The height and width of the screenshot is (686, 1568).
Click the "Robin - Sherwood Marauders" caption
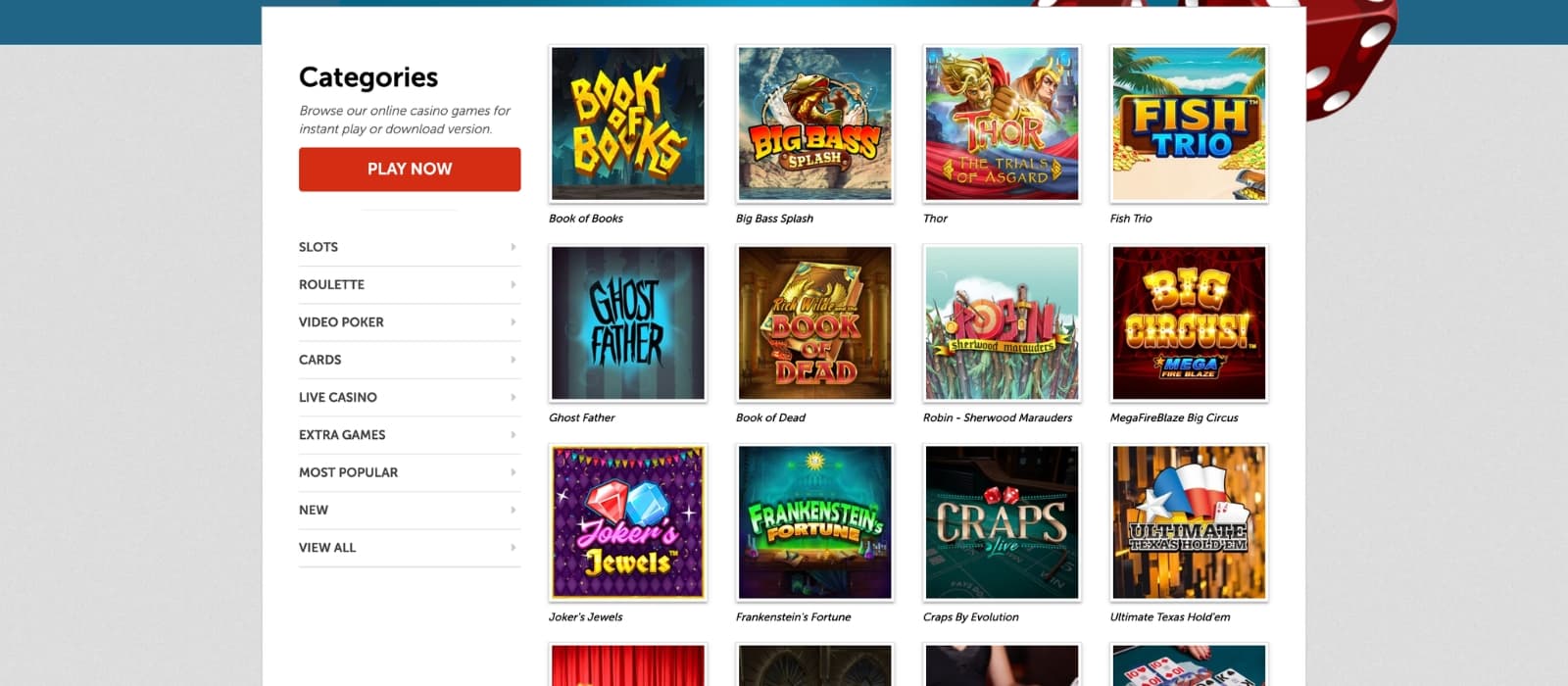[998, 417]
